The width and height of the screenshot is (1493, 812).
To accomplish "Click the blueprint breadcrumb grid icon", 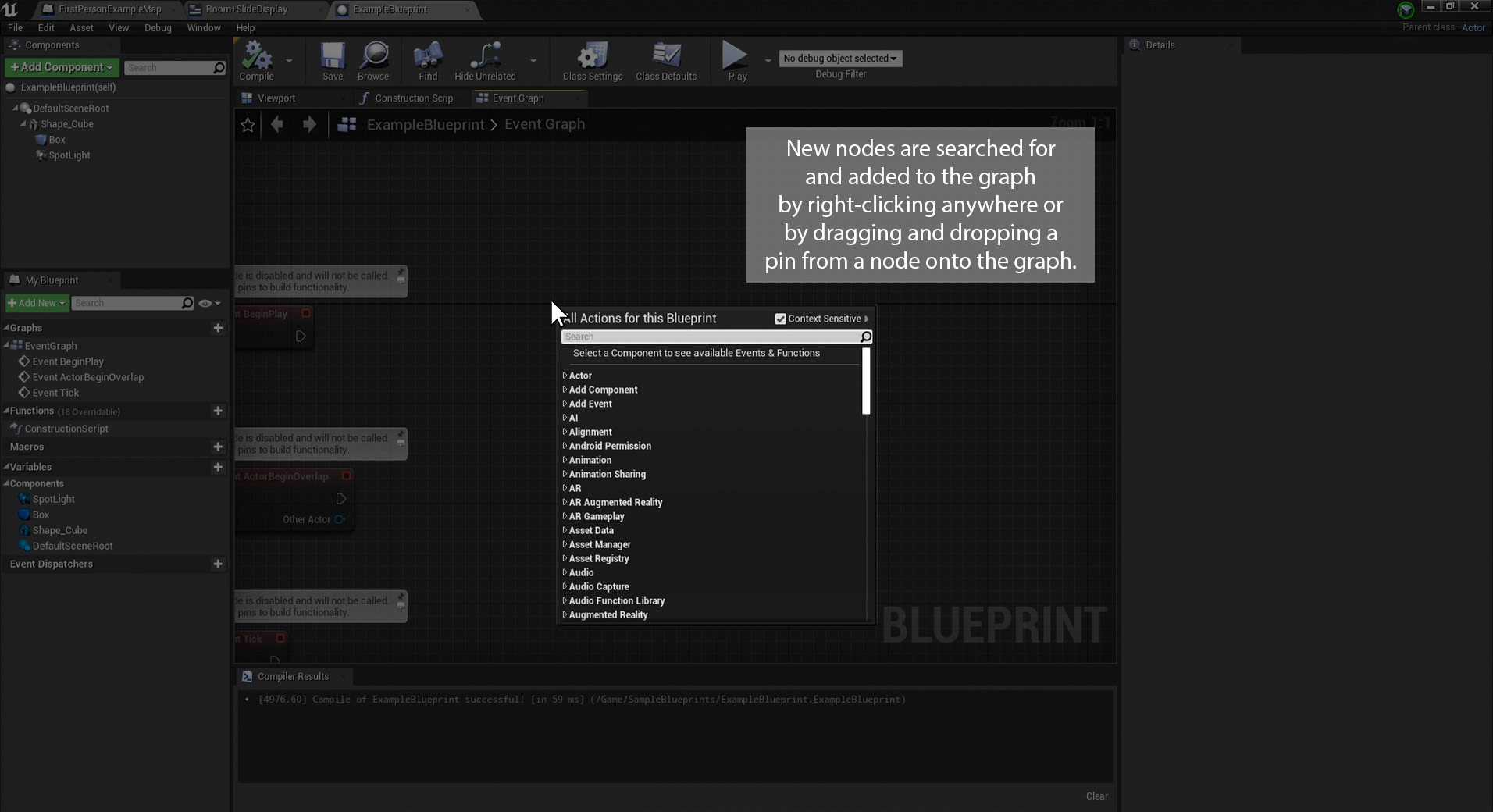I will pyautogui.click(x=347, y=125).
